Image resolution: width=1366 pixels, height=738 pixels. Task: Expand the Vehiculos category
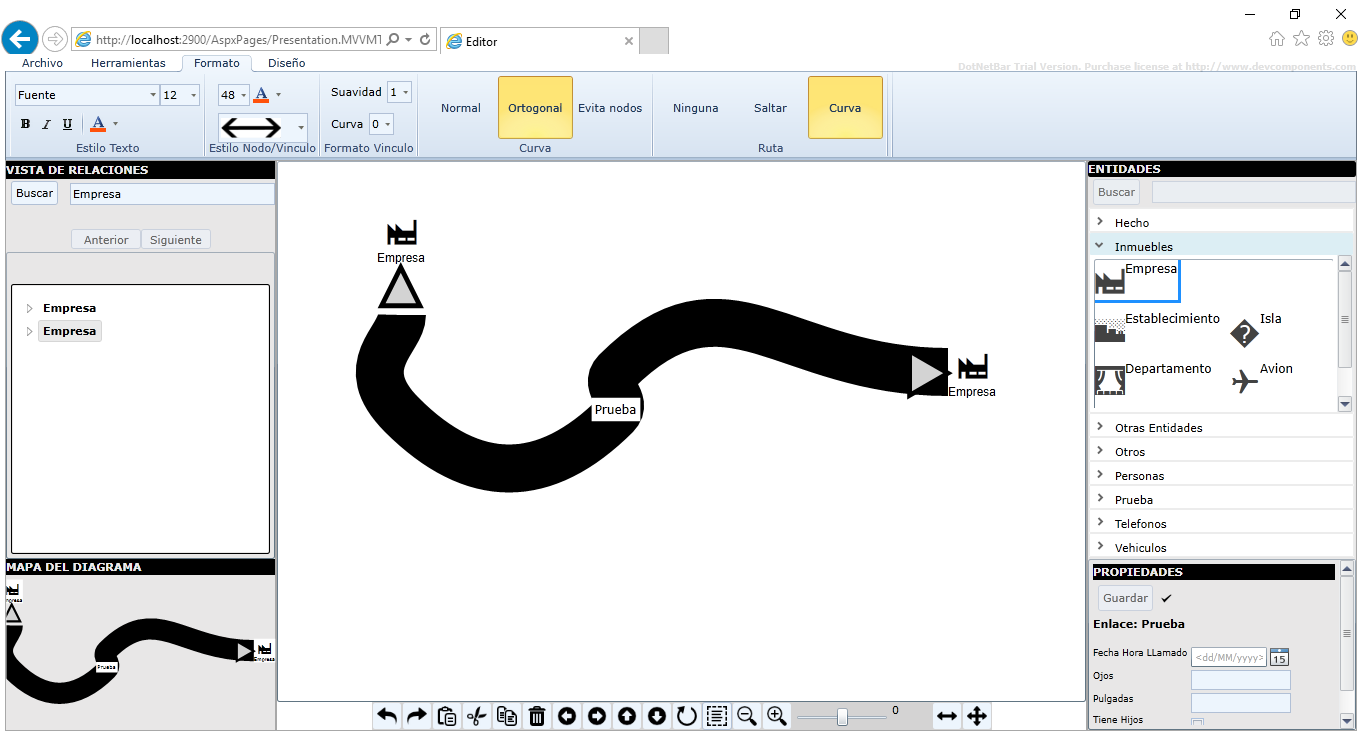pyautogui.click(x=1100, y=547)
